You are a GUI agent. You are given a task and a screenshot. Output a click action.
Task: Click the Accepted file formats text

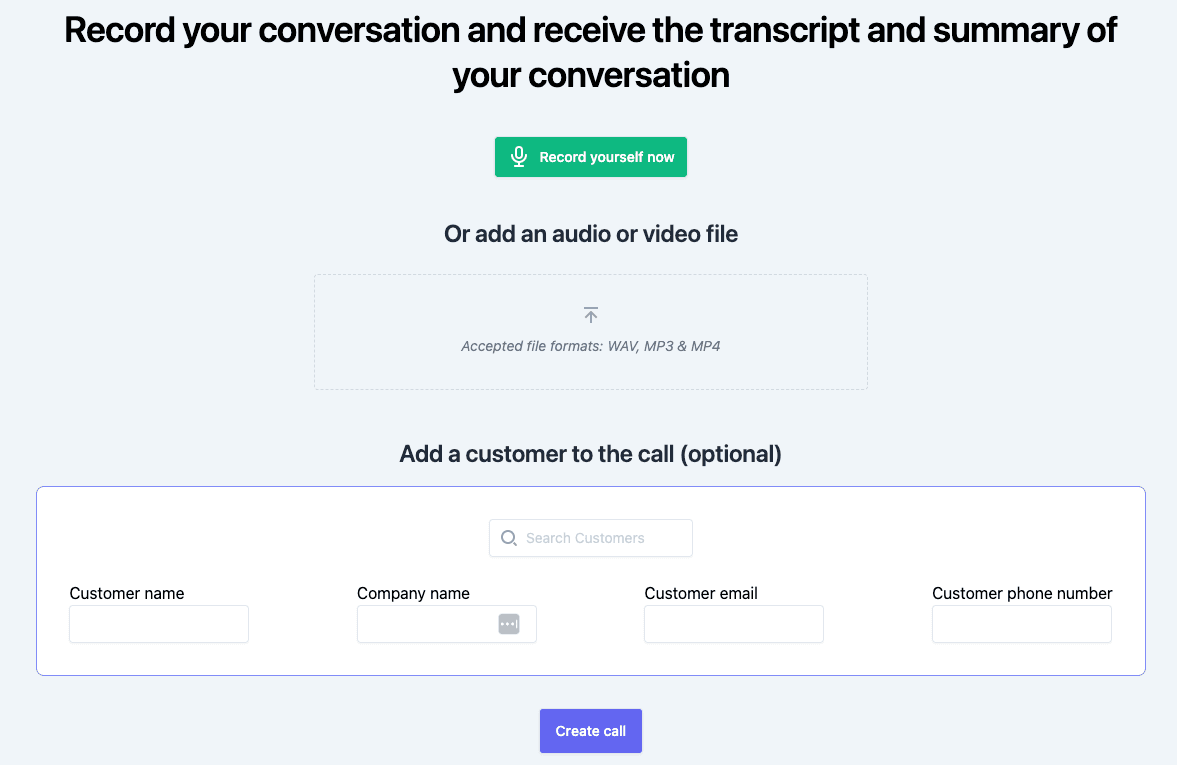[590, 346]
